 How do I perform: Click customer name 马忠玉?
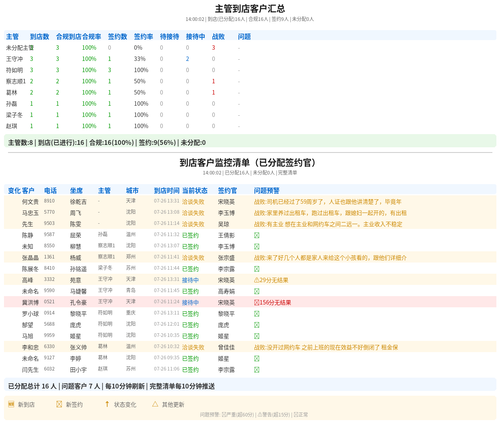(x=30, y=213)
